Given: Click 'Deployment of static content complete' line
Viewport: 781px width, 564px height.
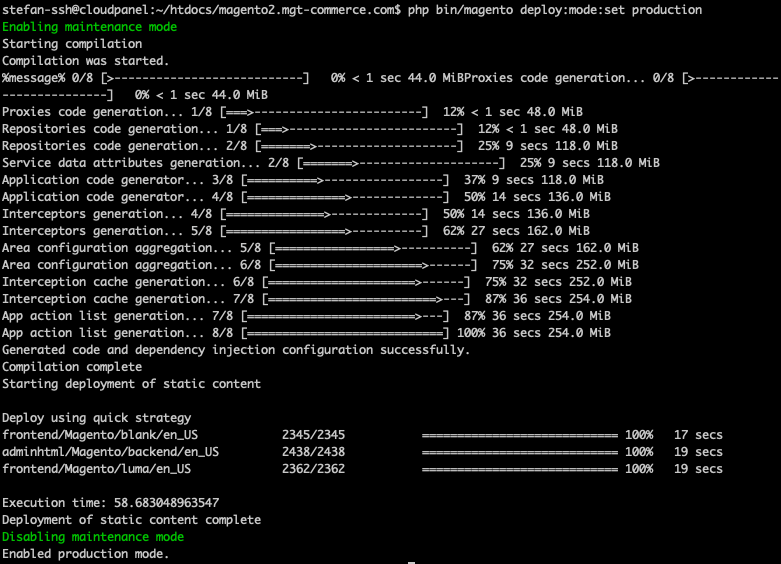Looking at the screenshot, I should click(131, 520).
